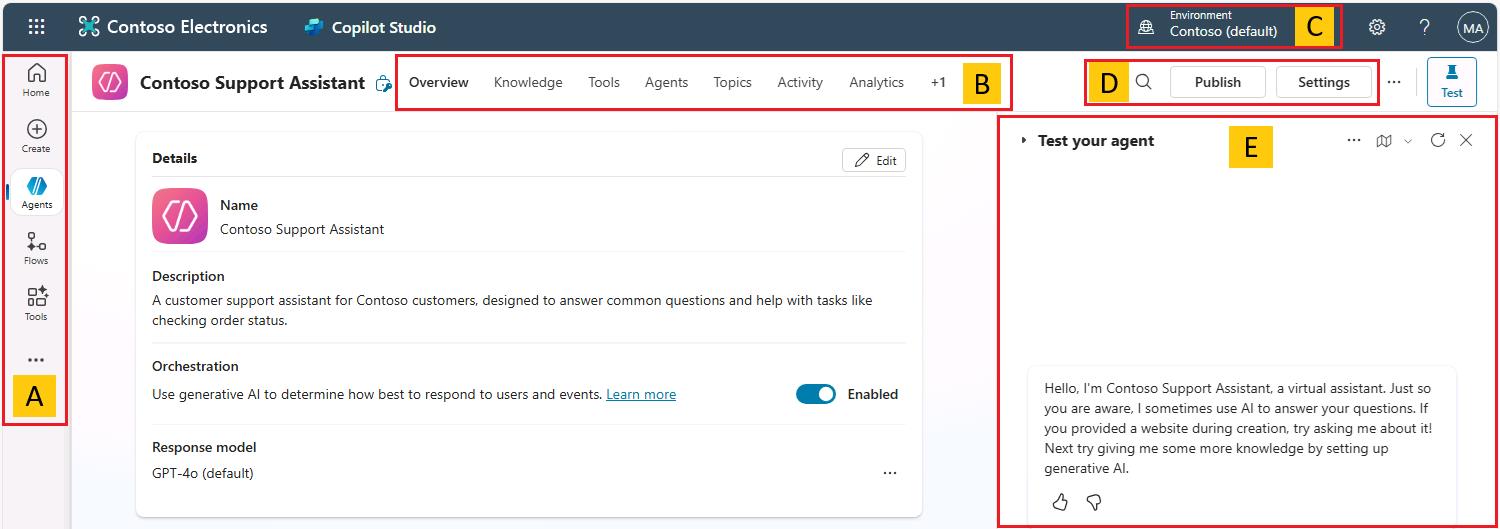Open more options next to Settings

(1394, 82)
